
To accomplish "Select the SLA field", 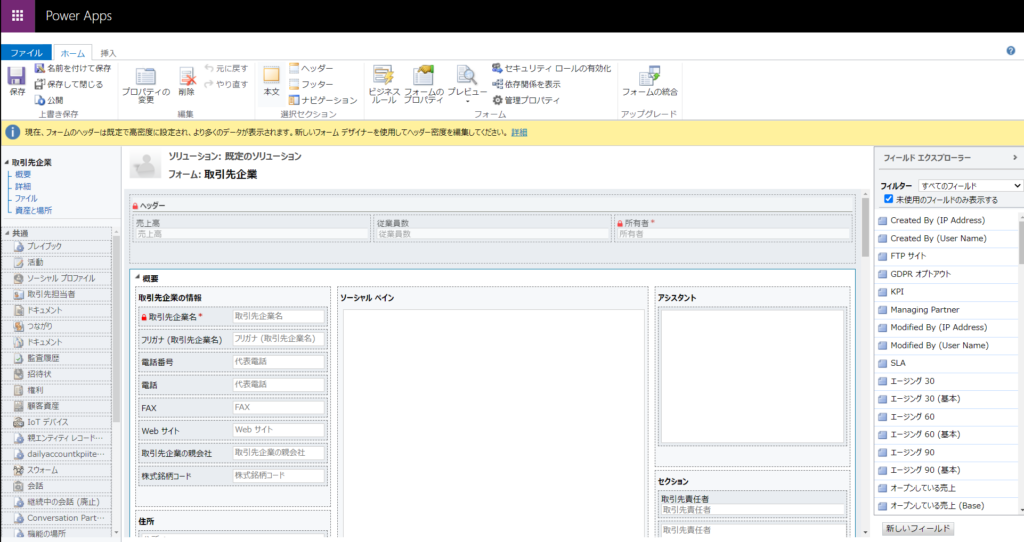I will [947, 363].
